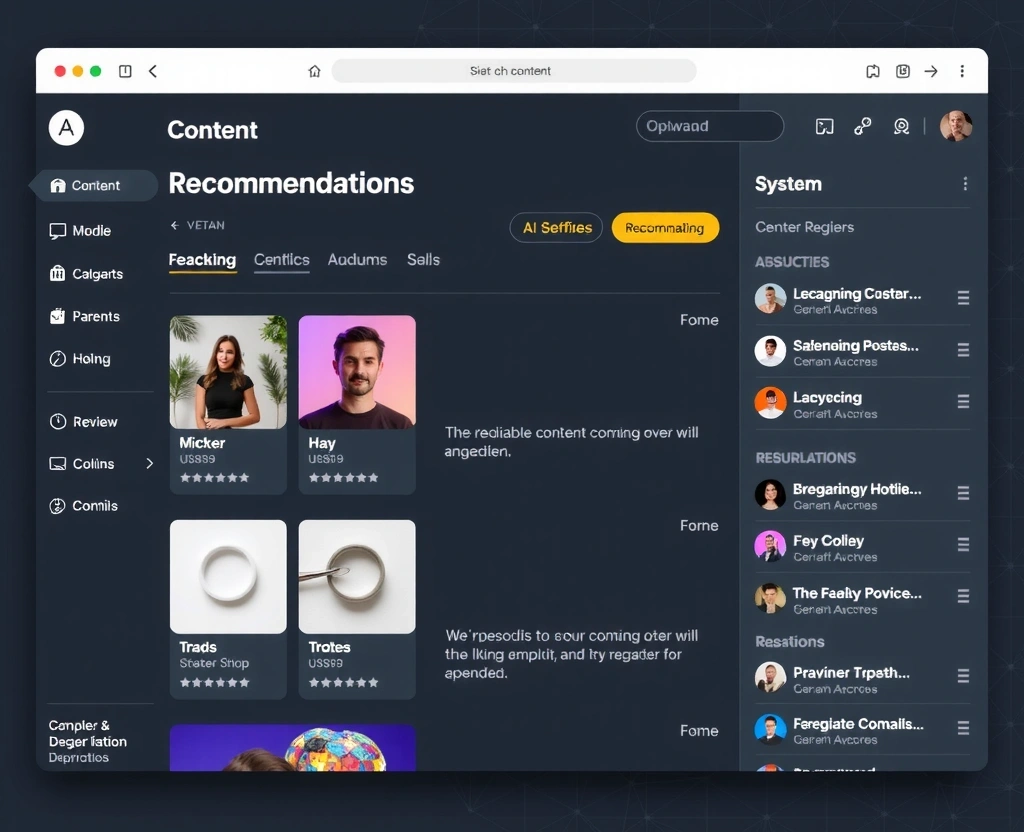Click the Opwaad button in the header
Image resolution: width=1024 pixels, height=832 pixels.
[x=709, y=126]
